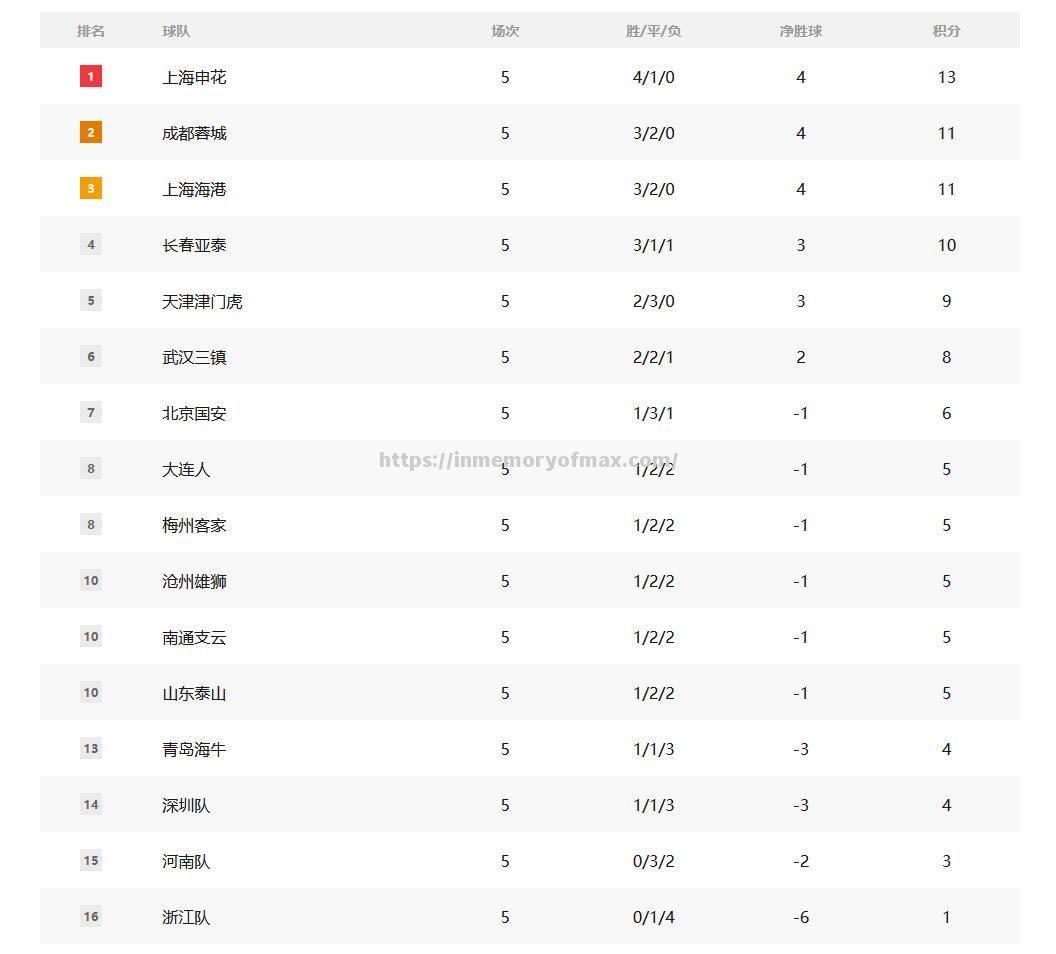Image resolution: width=1056 pixels, height=954 pixels.
Task: Click the rank 13 badge
Action: 91,748
